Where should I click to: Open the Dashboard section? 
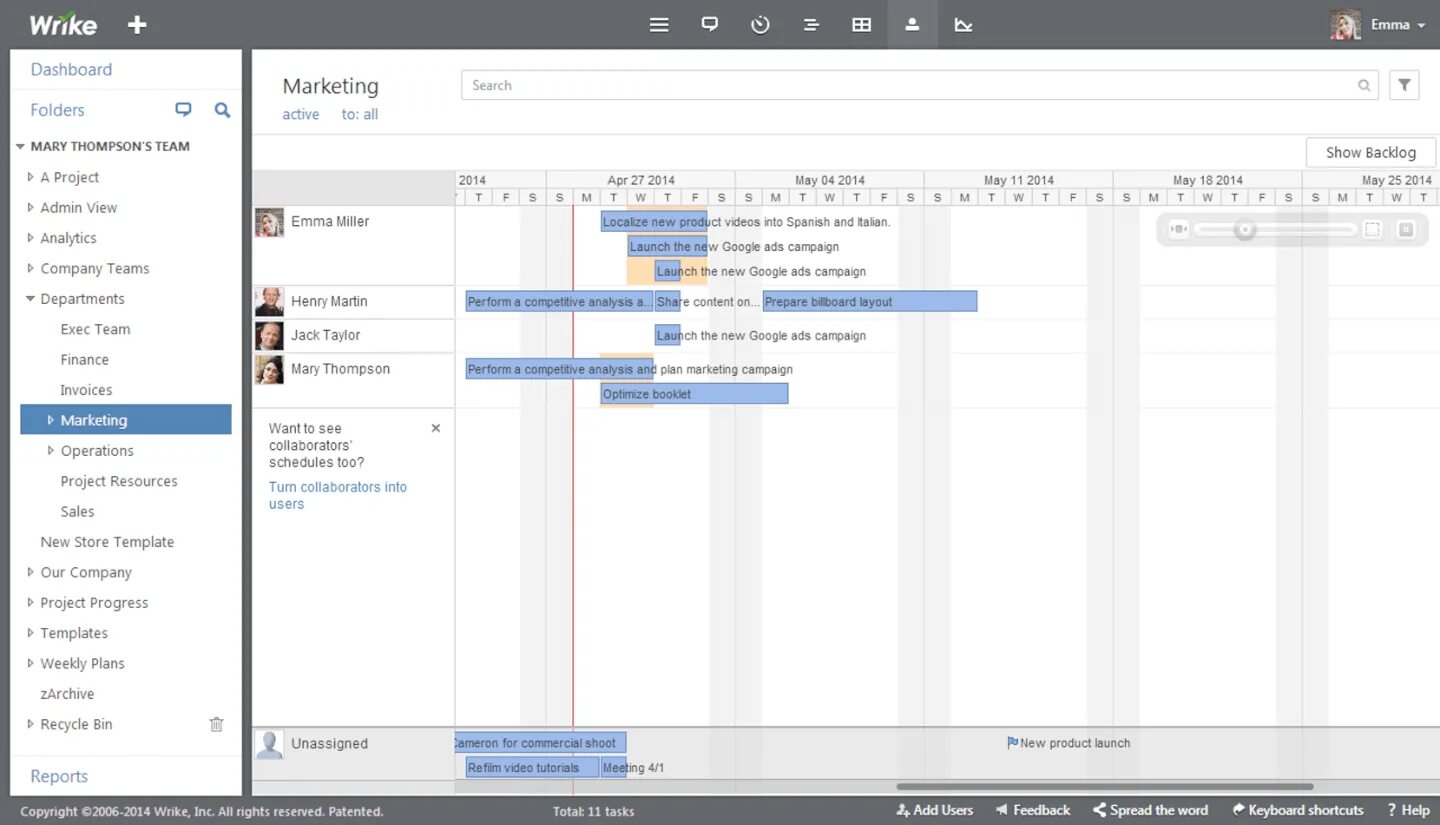coord(71,69)
